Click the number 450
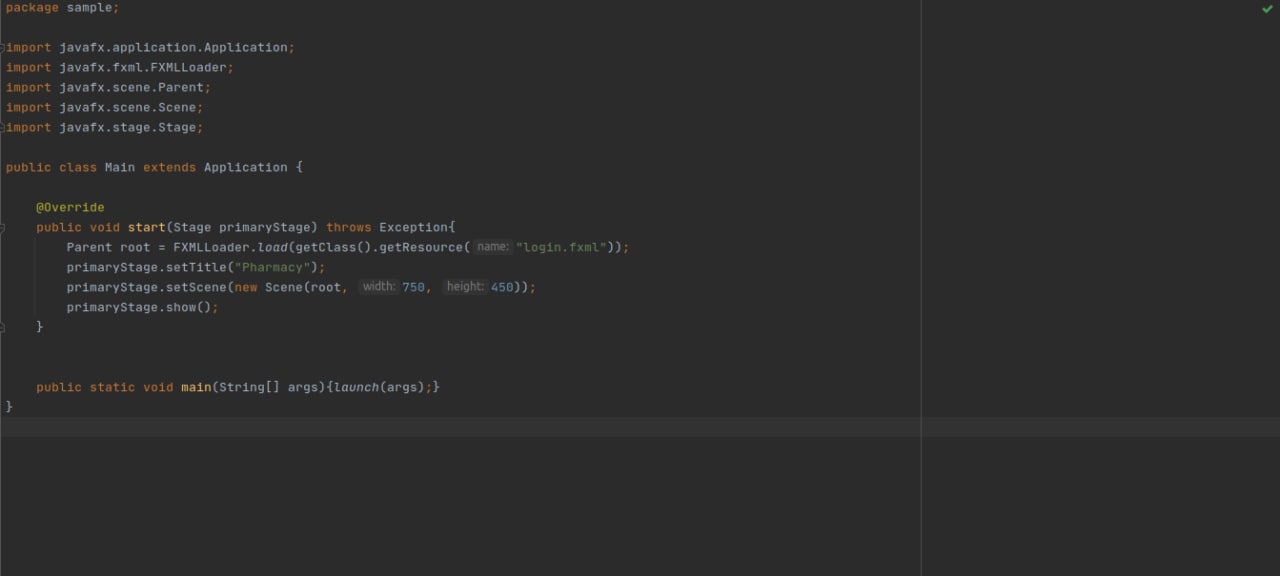Screen dimensions: 1280x576 (502, 287)
